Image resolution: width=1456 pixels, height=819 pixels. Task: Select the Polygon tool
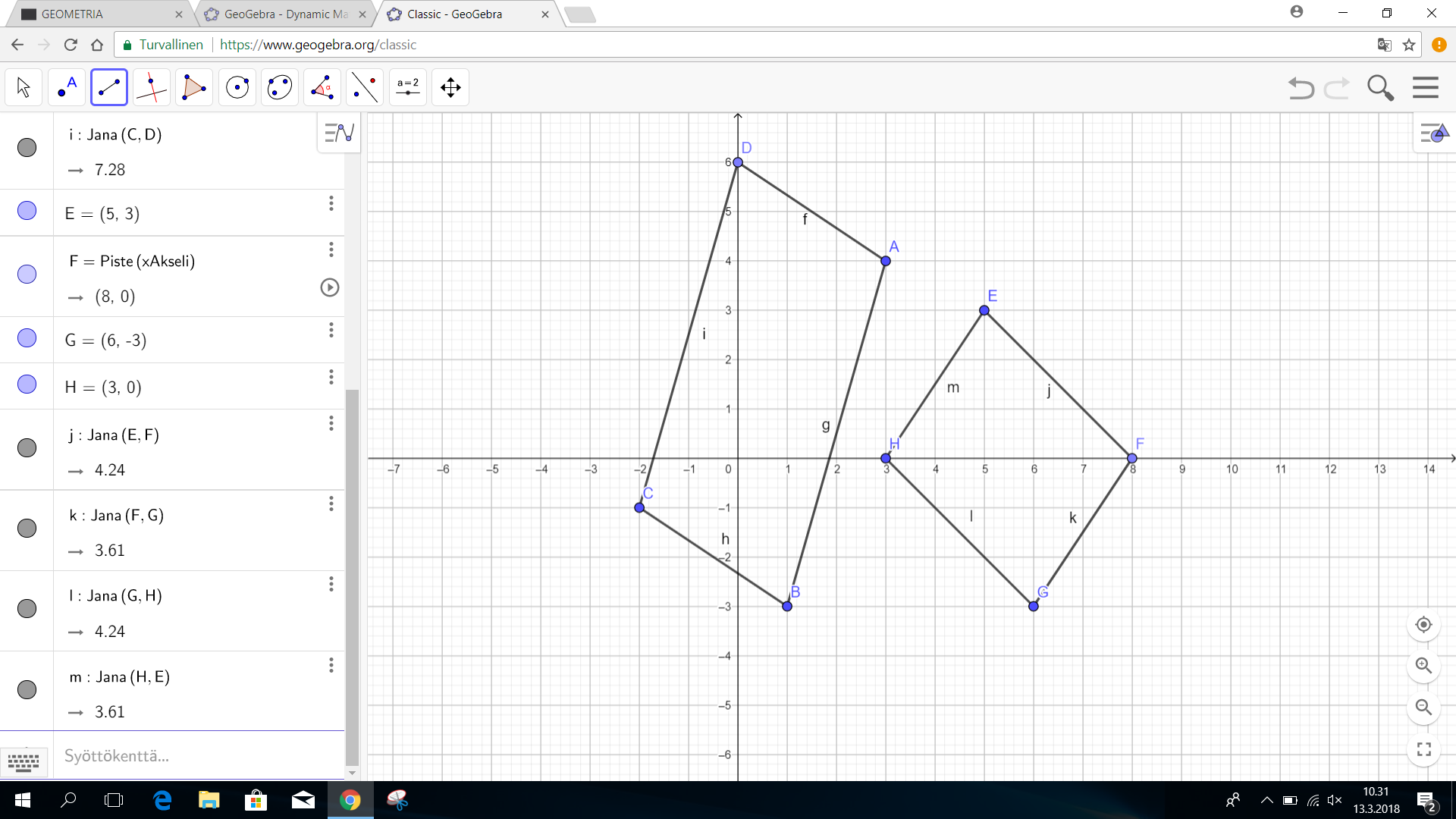pos(194,88)
